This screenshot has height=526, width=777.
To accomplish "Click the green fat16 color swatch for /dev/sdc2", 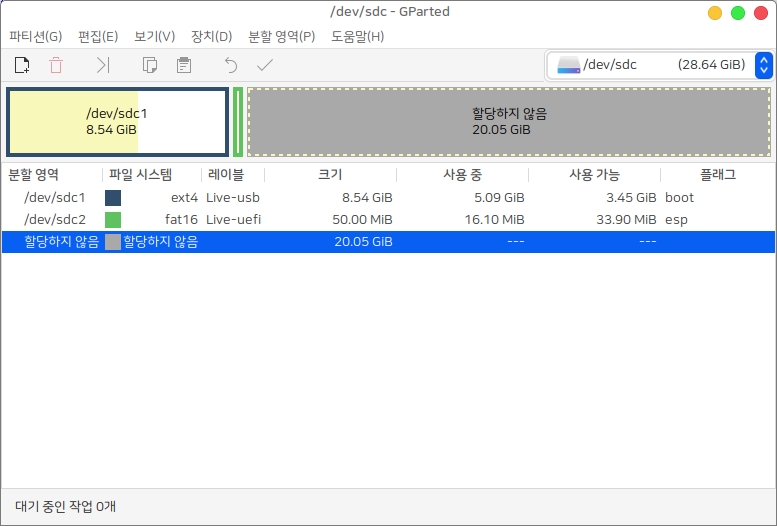I will click(x=113, y=220).
